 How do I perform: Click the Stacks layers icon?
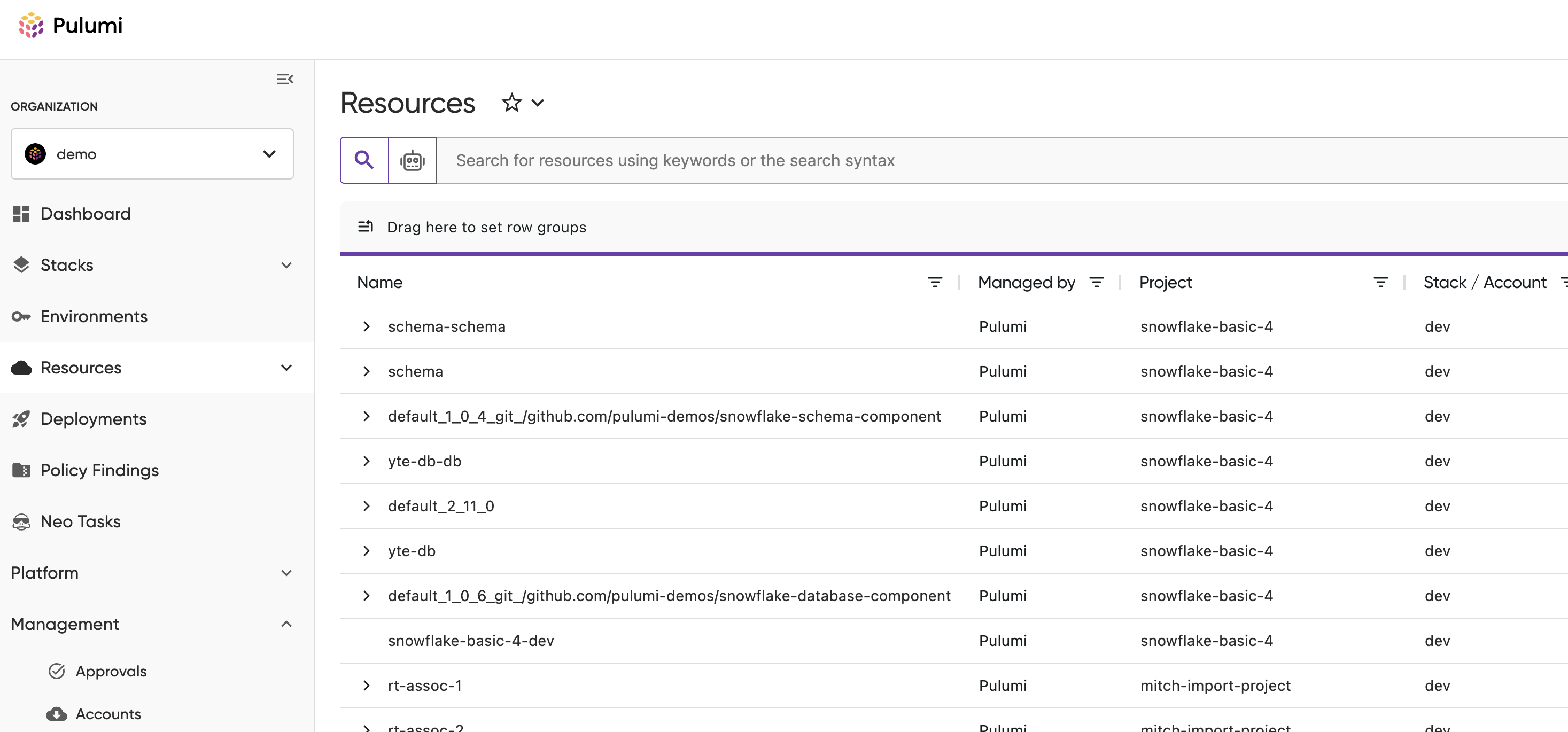tap(21, 264)
